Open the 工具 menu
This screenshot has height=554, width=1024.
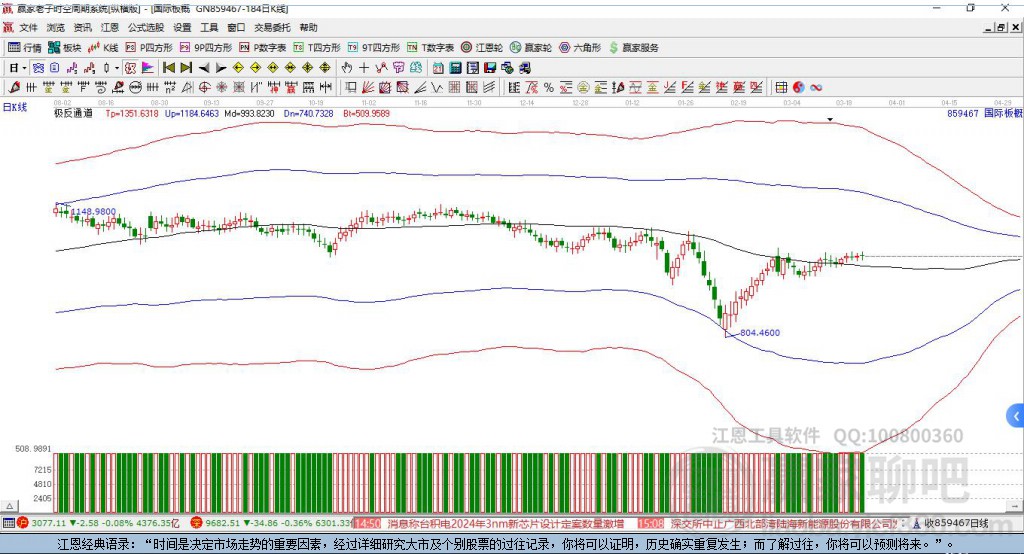[x=209, y=27]
